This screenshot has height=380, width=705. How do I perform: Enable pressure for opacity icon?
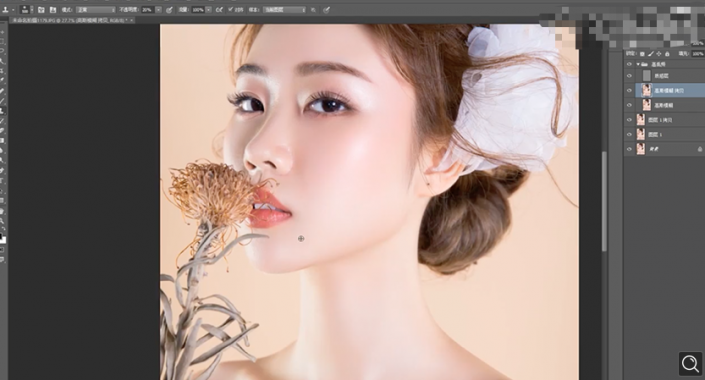[169, 9]
